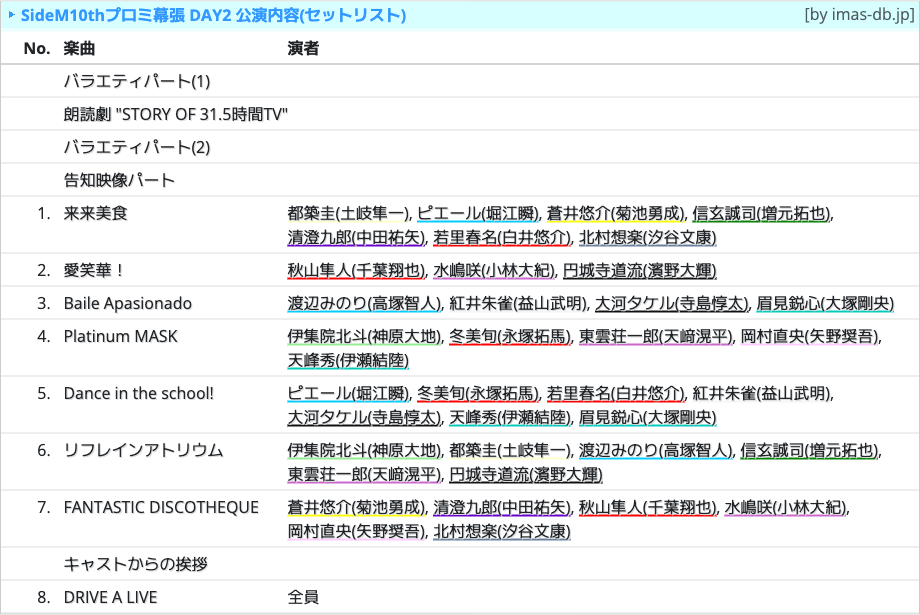Open 都築圭(土岐隼一) in 来来美食 row

[349, 214]
